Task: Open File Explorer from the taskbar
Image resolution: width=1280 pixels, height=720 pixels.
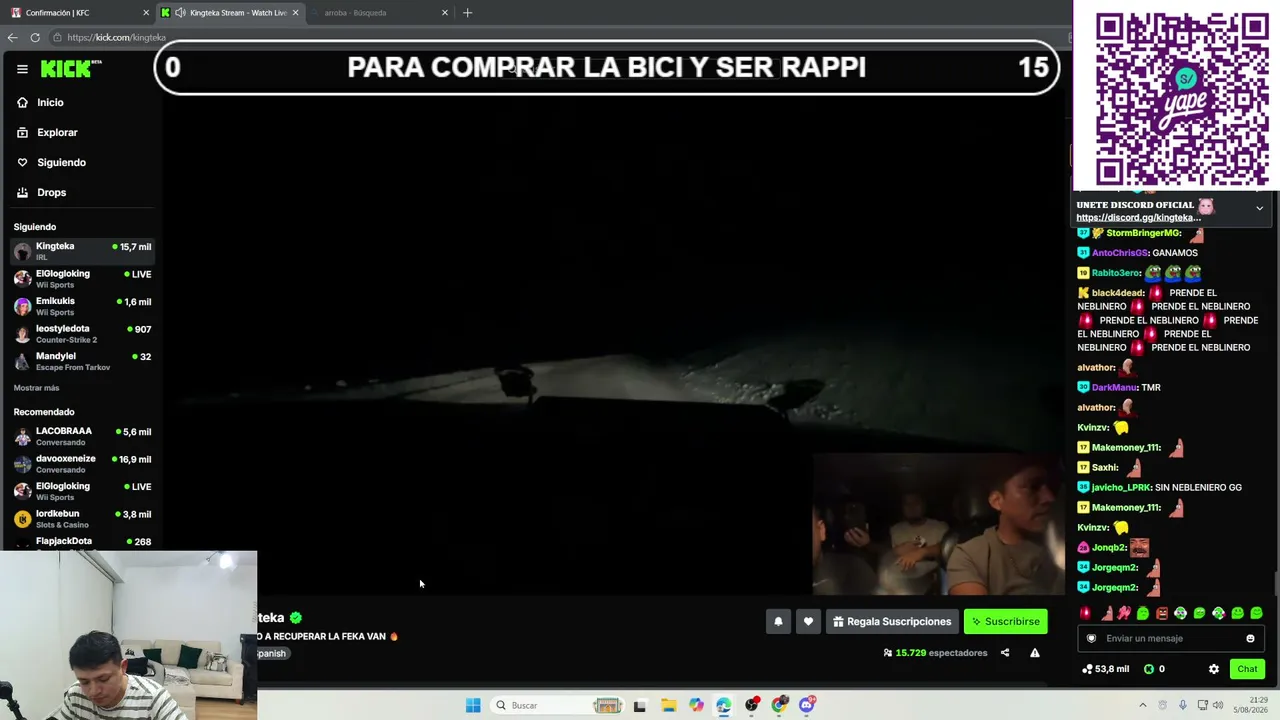Action: click(x=668, y=705)
